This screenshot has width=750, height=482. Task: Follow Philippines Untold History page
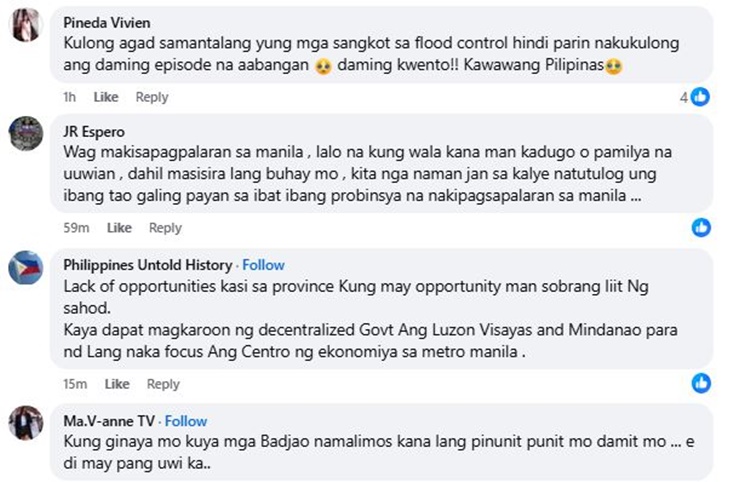click(x=263, y=265)
